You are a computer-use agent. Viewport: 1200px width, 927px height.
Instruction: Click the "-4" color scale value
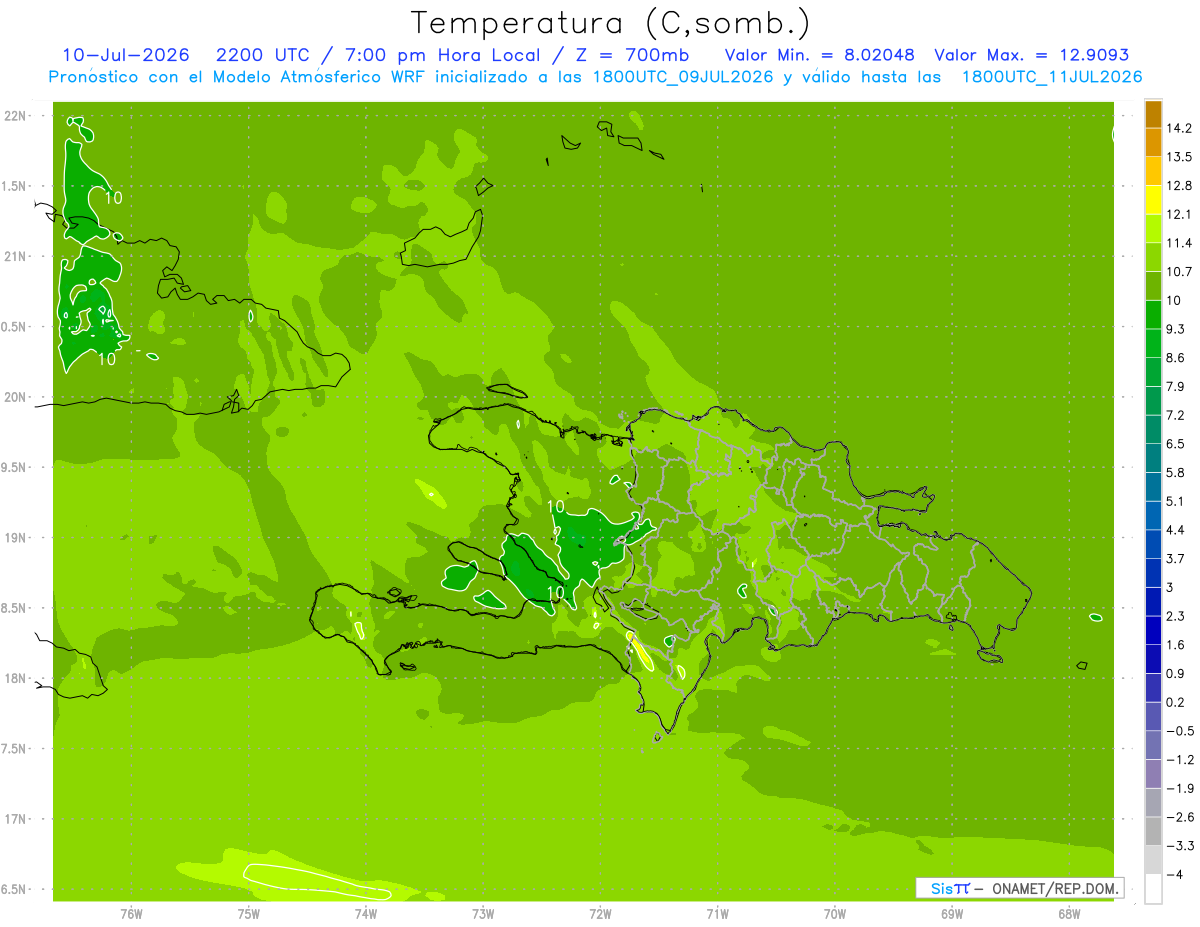click(1174, 874)
